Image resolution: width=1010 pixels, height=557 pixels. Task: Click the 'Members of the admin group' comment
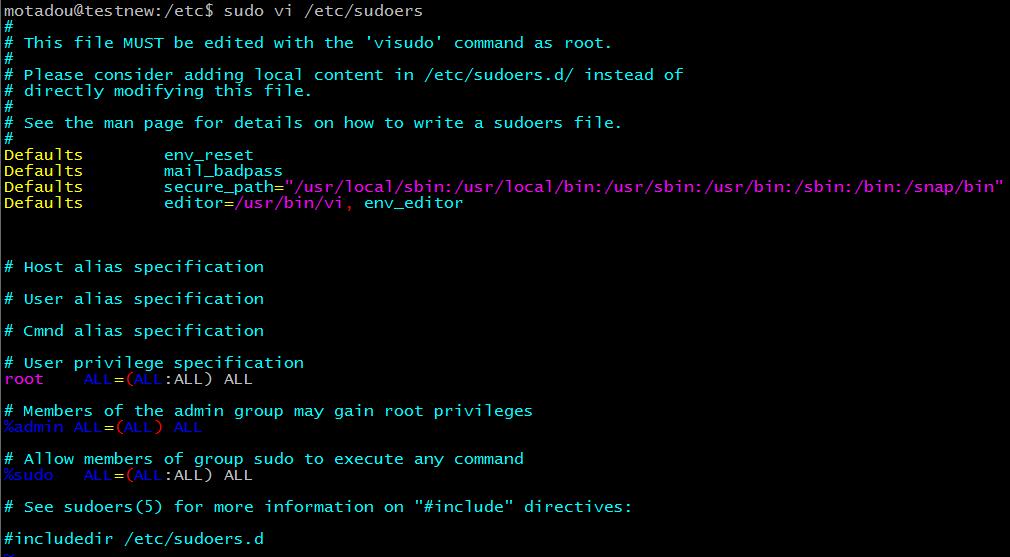tap(268, 411)
